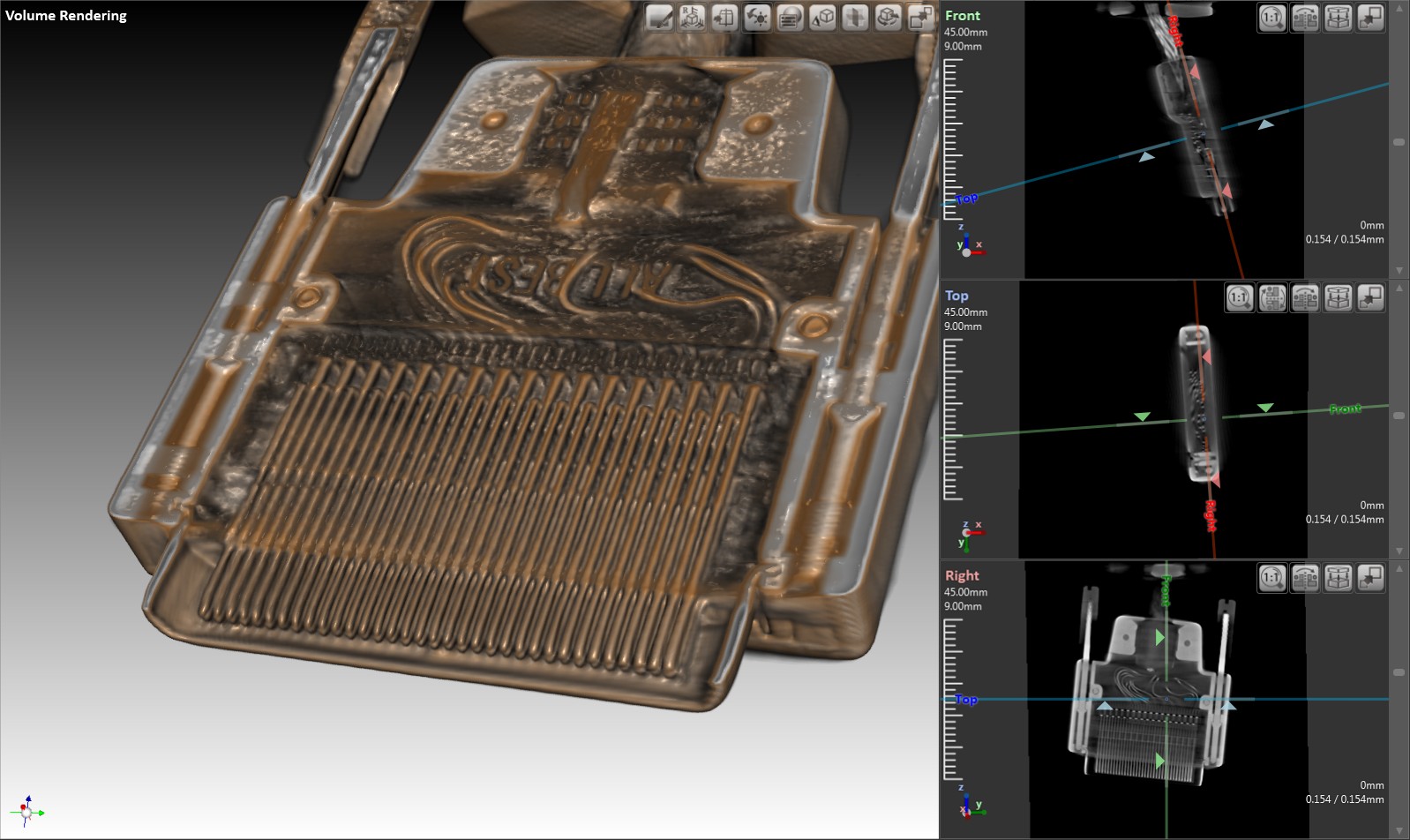This screenshot has height=840, width=1410.
Task: Reset Front view zoom to 1:1
Action: point(1271,18)
